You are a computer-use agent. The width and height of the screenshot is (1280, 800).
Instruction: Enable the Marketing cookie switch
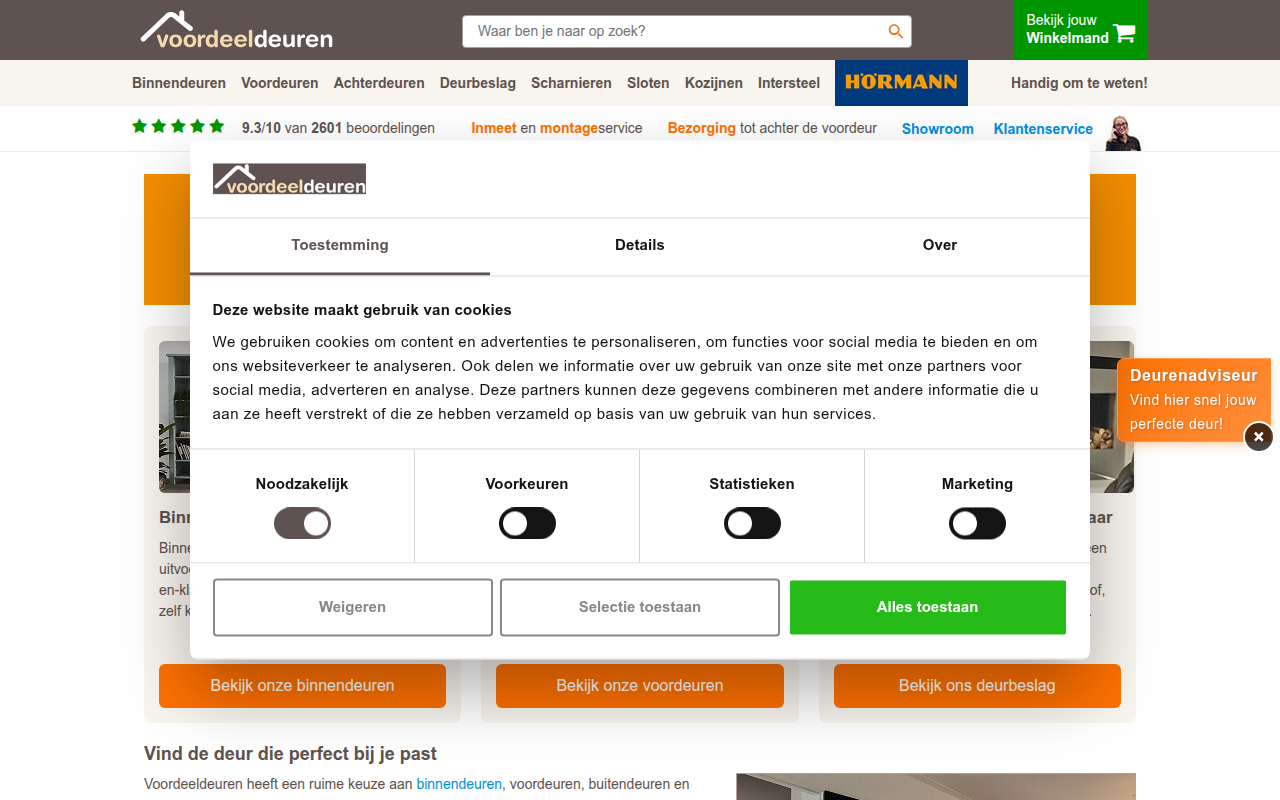tap(977, 524)
